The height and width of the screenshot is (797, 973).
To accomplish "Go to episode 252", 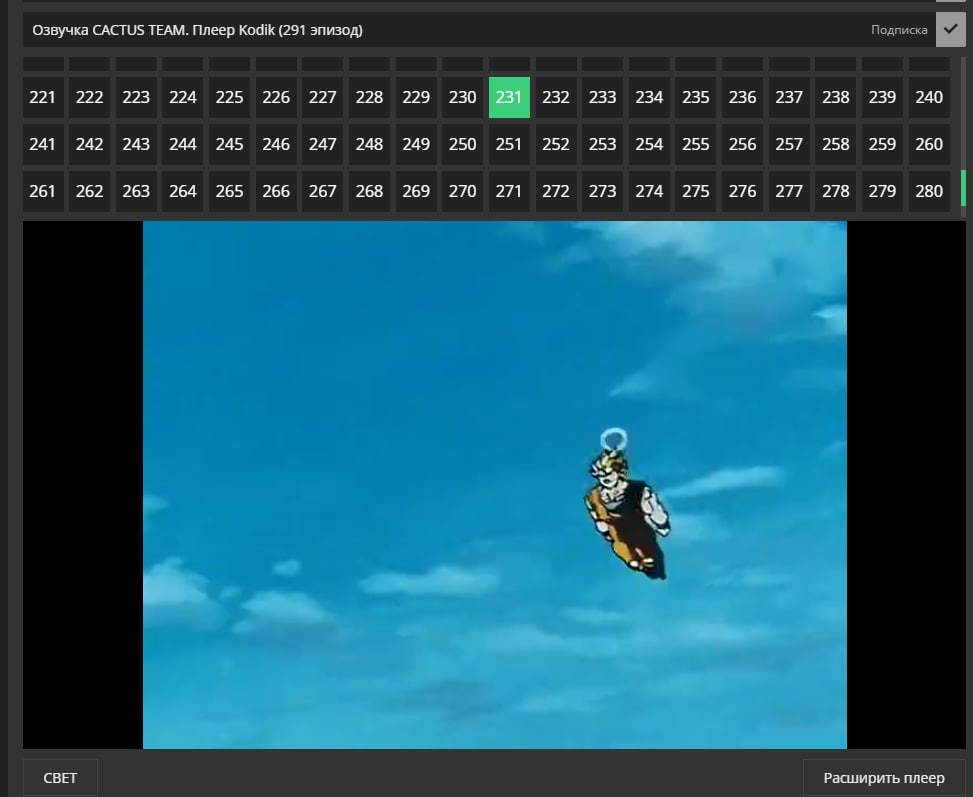I will coord(556,145).
